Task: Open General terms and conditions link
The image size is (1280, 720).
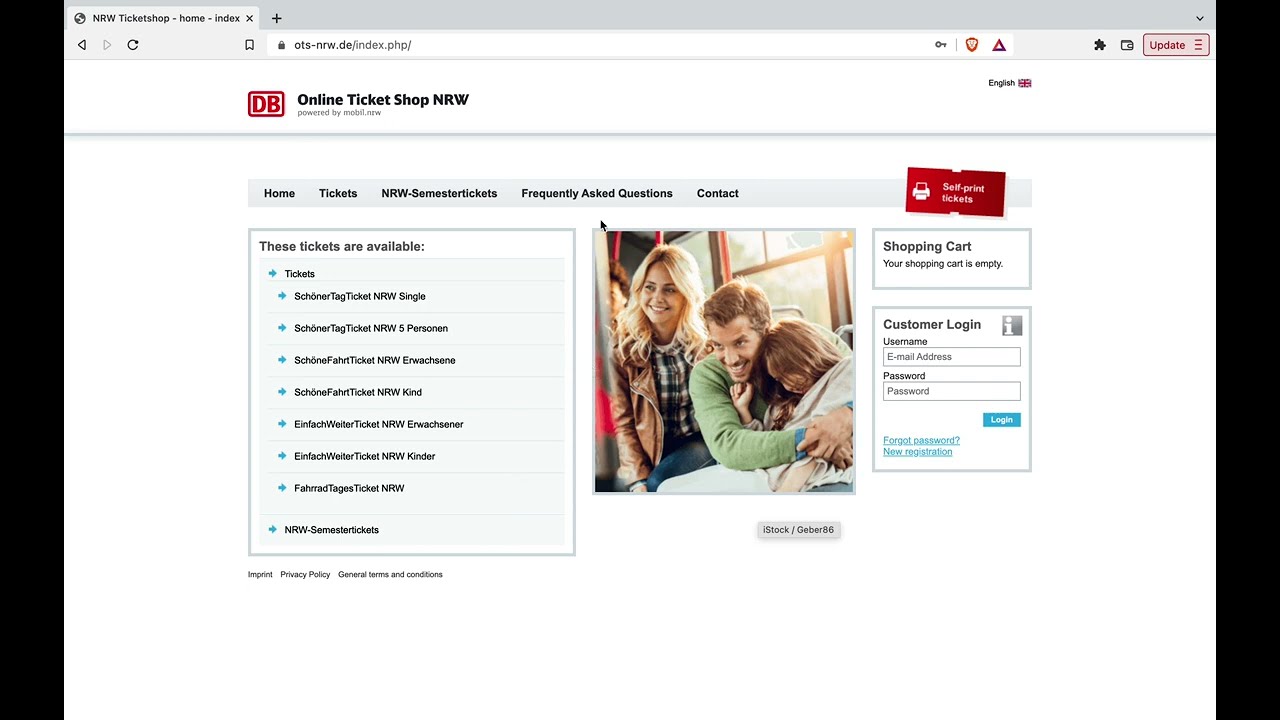Action: [x=390, y=575]
